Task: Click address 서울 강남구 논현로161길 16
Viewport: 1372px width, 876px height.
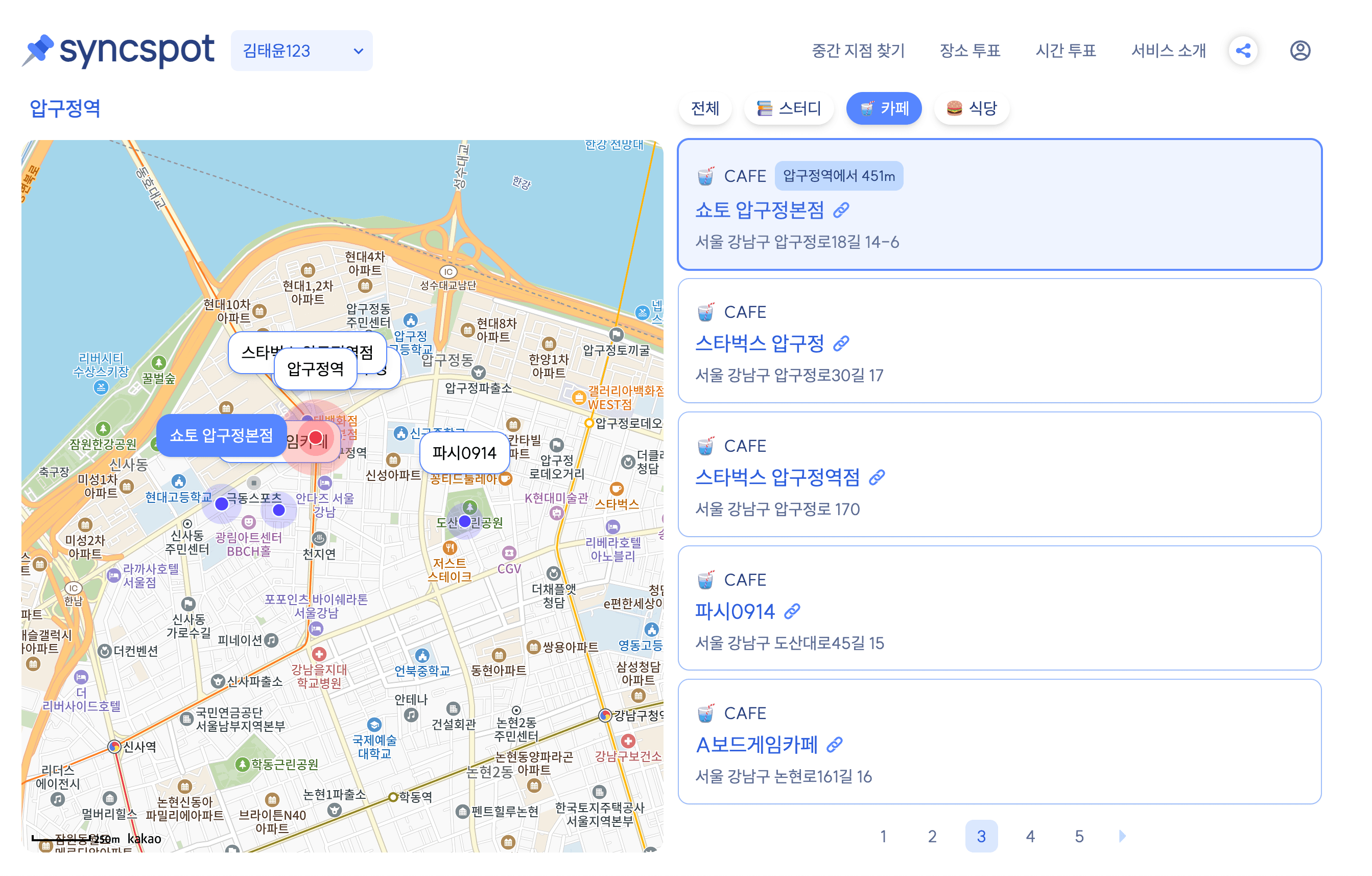Action: 784,777
